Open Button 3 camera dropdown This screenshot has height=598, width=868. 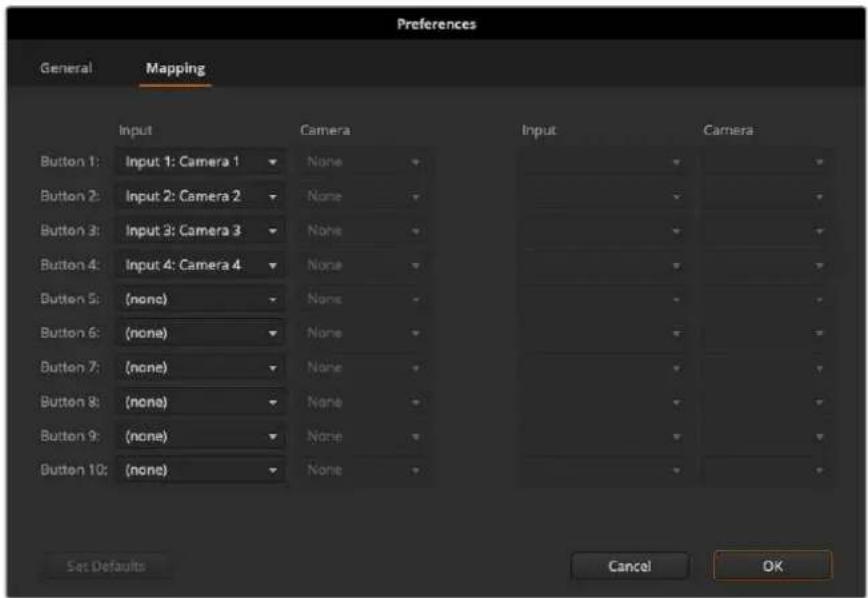coord(364,230)
